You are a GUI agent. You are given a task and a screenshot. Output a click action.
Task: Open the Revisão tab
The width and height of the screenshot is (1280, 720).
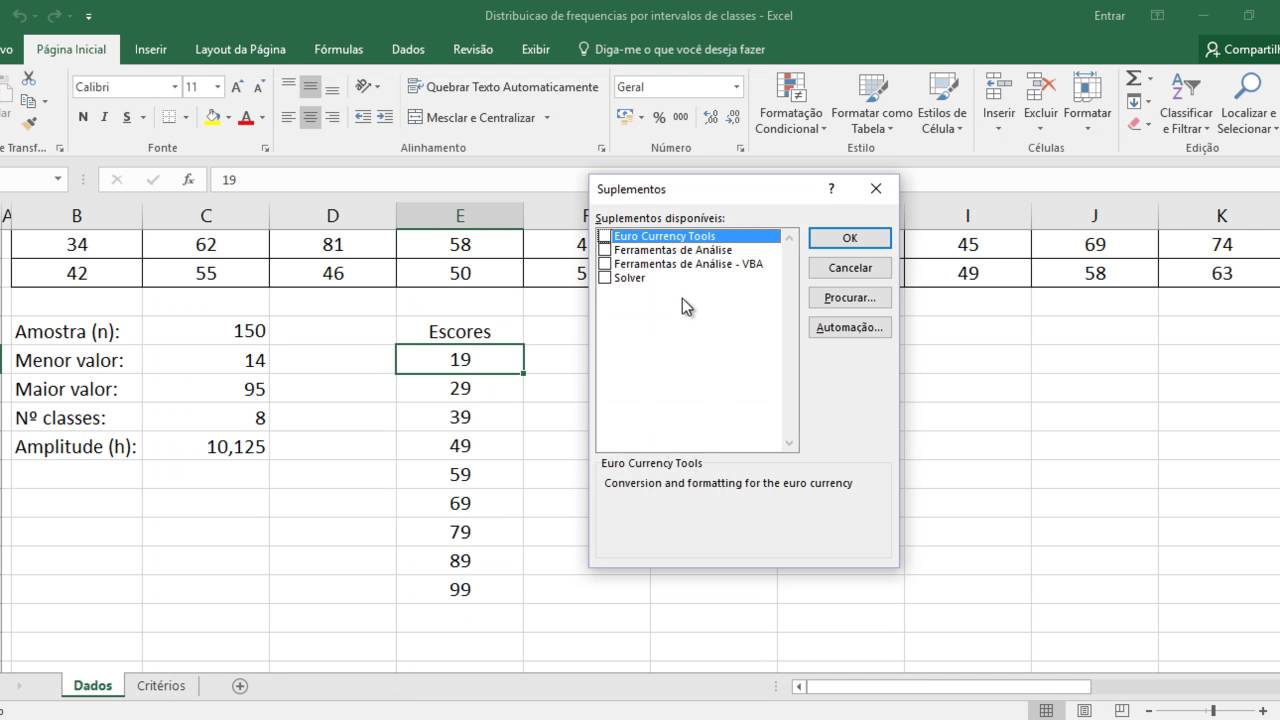(x=473, y=49)
